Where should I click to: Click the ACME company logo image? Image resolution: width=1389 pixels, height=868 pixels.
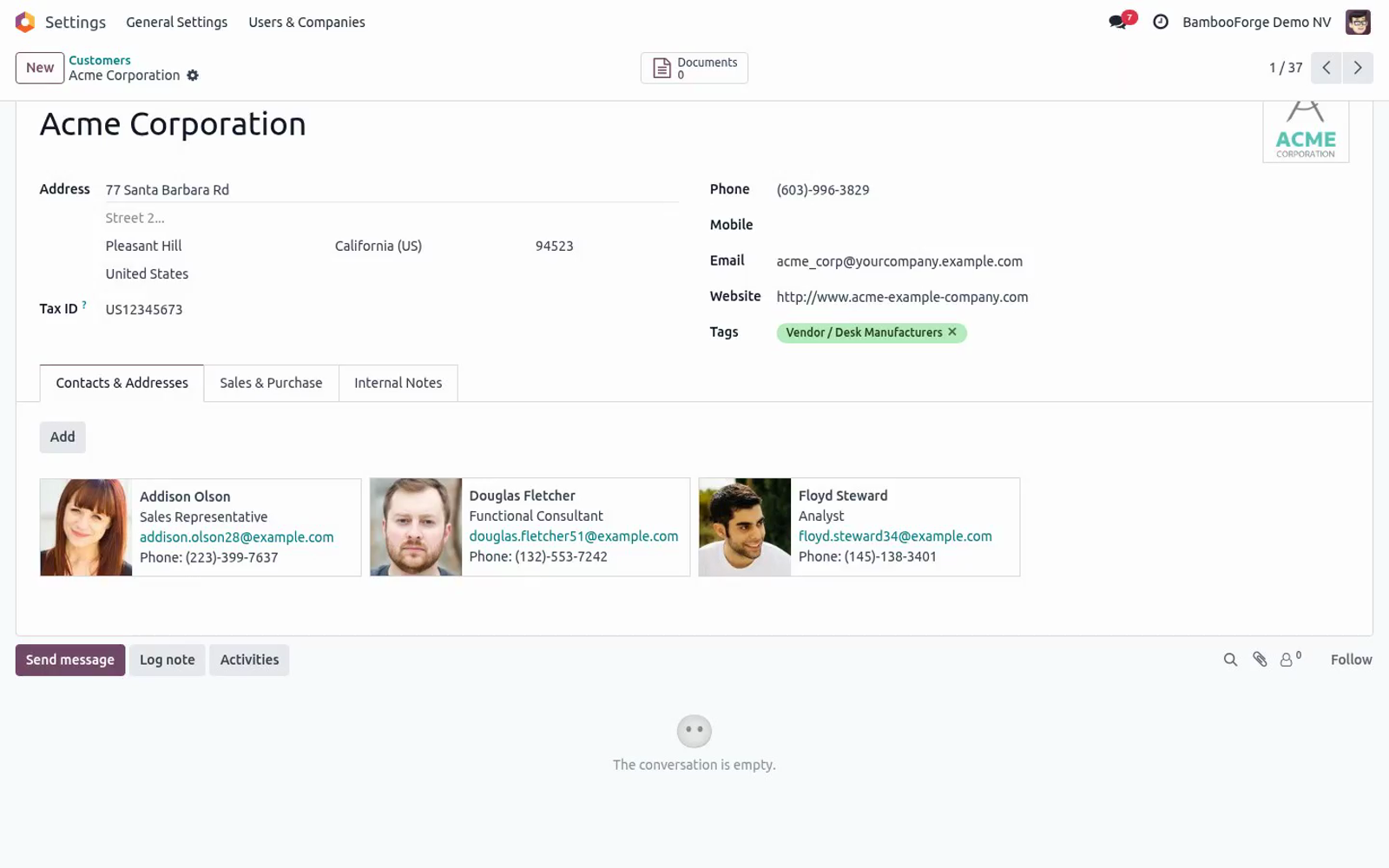tap(1306, 132)
